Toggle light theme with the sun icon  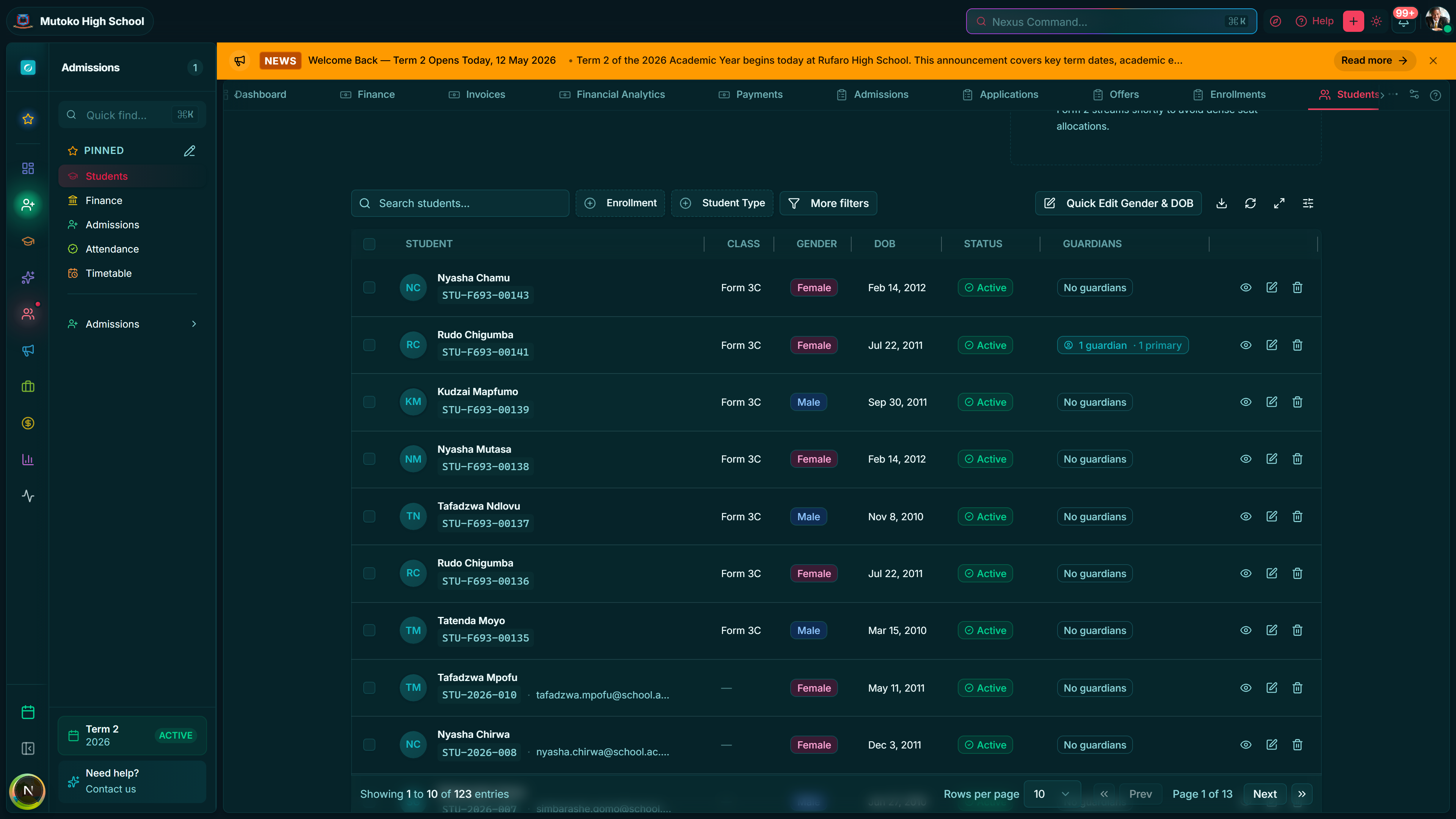[1376, 22]
